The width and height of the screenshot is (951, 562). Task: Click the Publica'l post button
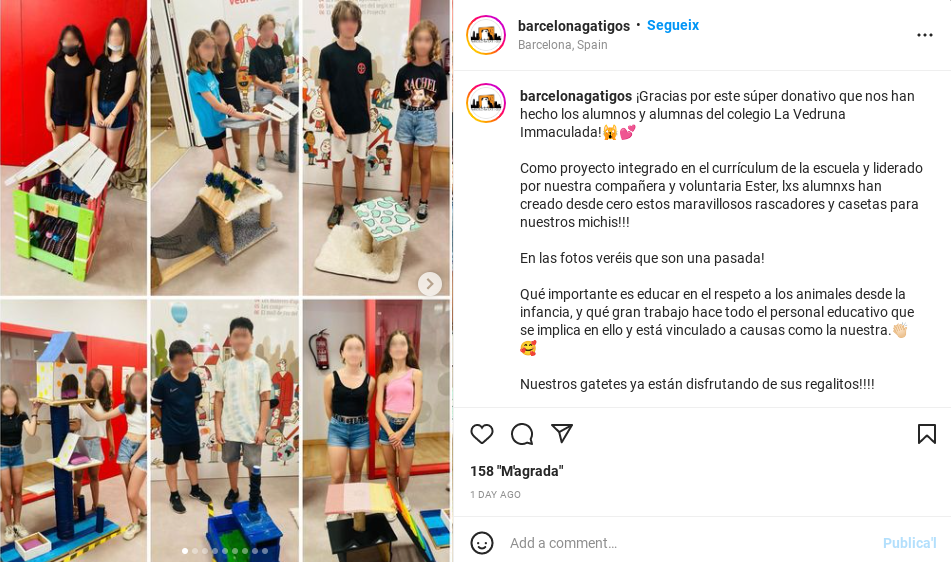tap(909, 543)
